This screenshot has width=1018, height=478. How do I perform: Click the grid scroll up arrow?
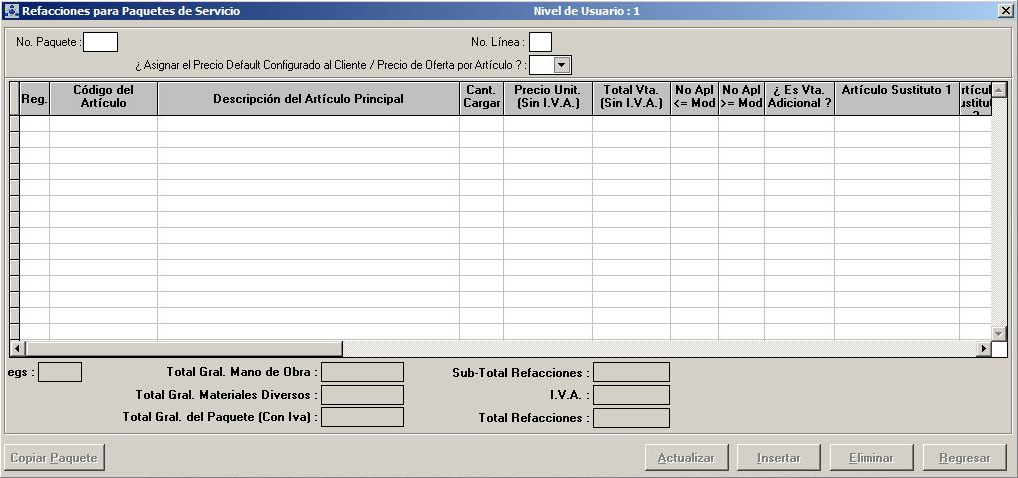998,90
